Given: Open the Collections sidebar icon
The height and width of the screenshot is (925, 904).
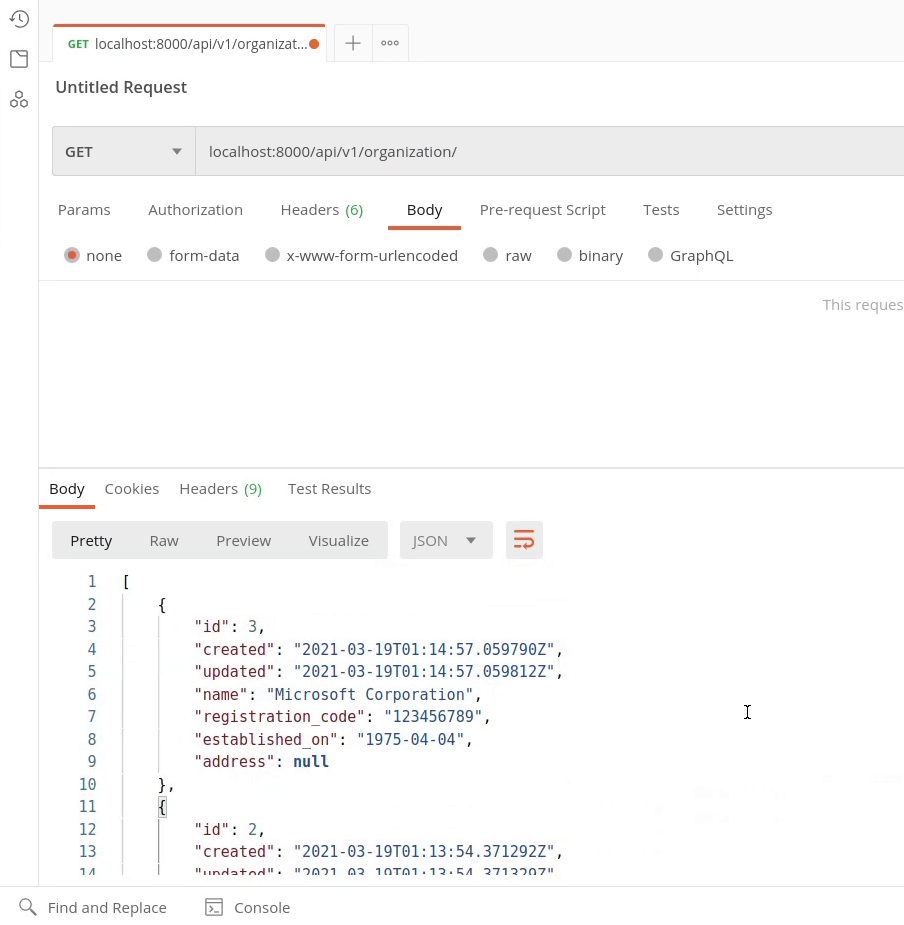Looking at the screenshot, I should 19,59.
